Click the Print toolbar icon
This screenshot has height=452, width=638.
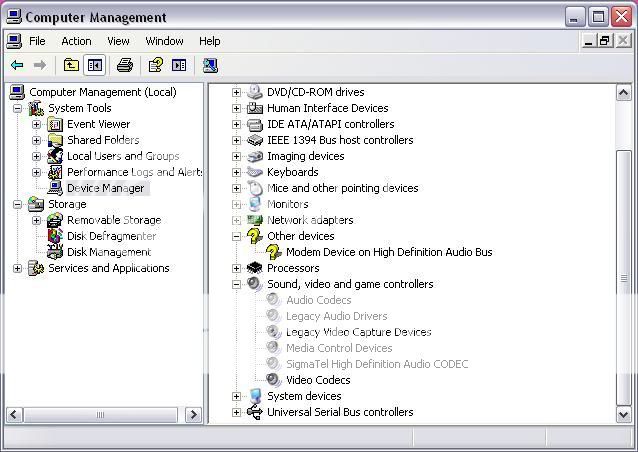(124, 65)
